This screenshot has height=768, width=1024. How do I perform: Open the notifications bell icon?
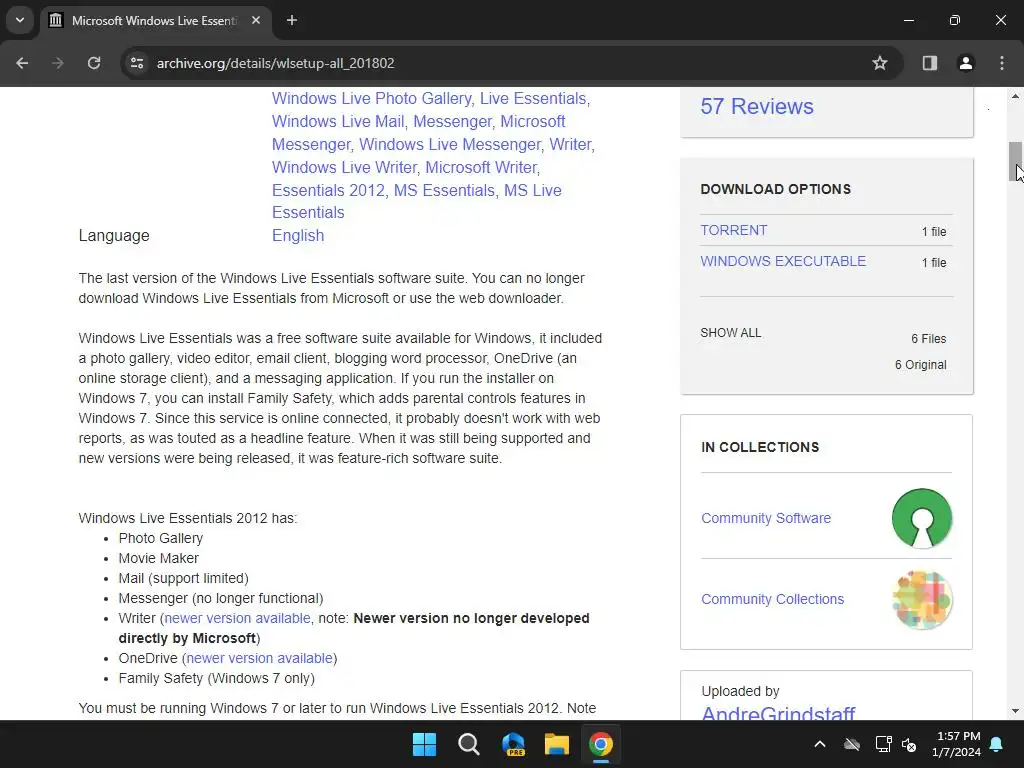tap(997, 744)
